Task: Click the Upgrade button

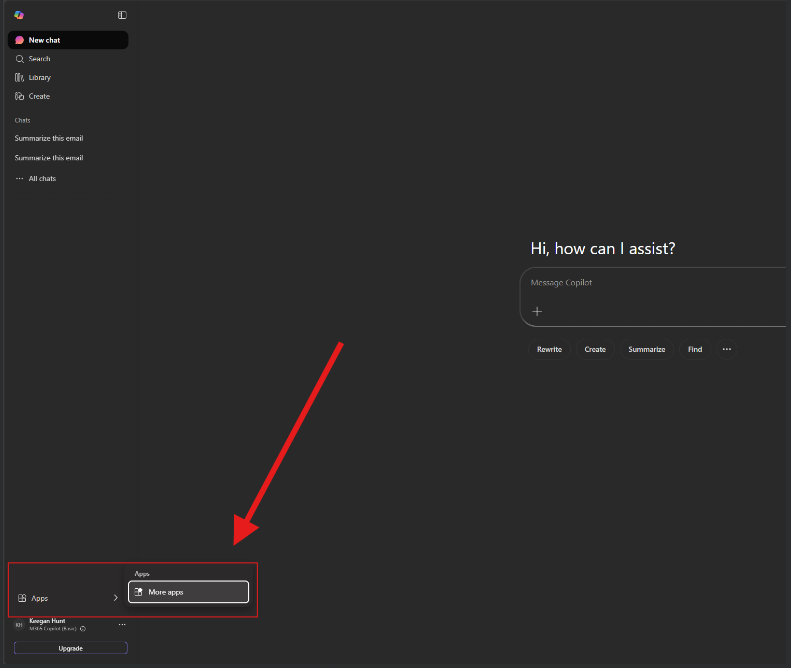Action: (71, 648)
